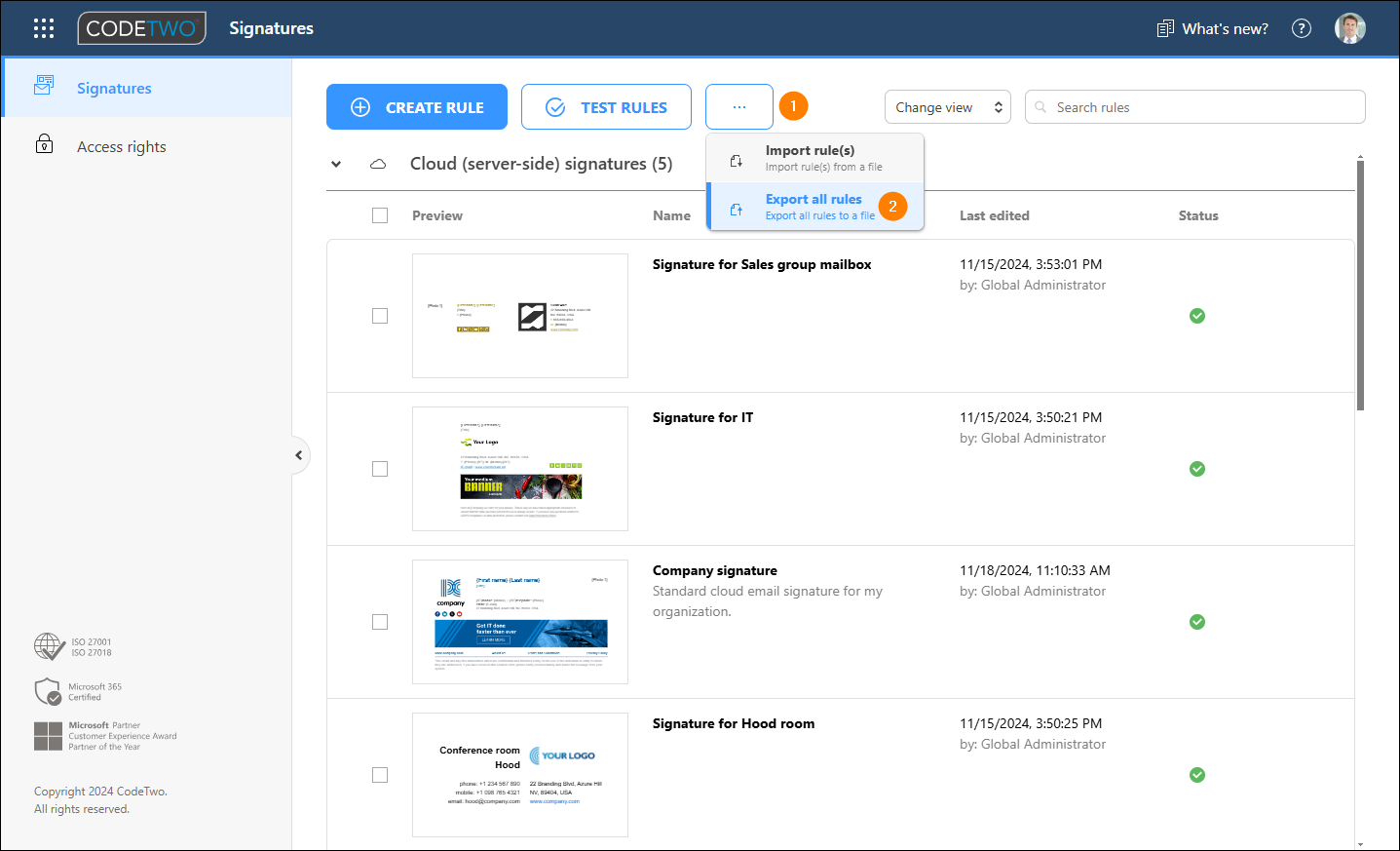Click the Last edited column header

(994, 215)
